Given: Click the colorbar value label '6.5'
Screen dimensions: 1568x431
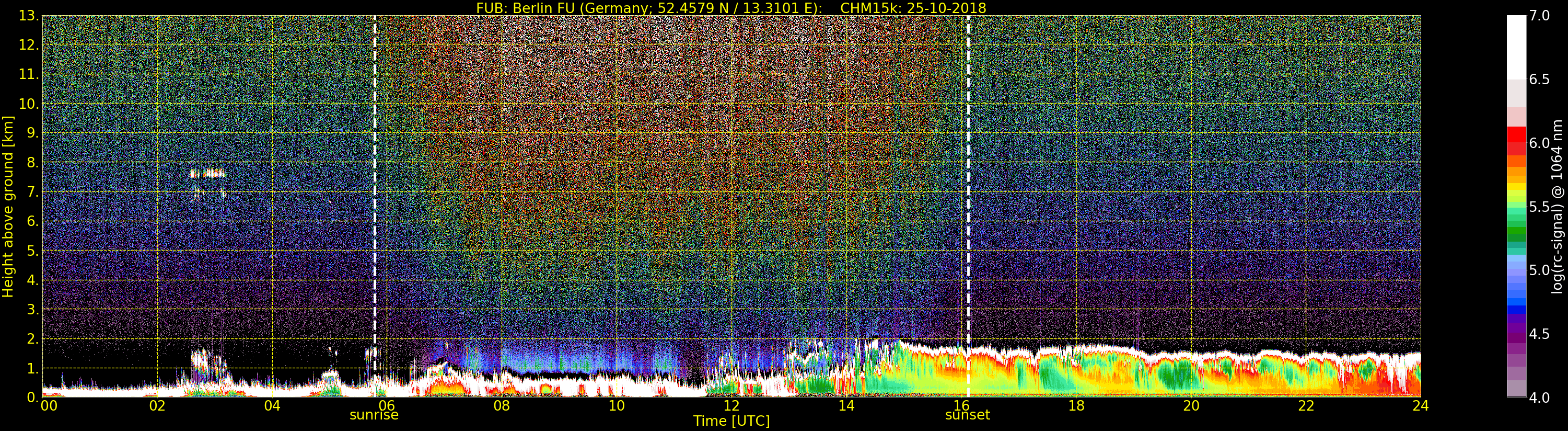Looking at the screenshot, I should (x=1539, y=80).
